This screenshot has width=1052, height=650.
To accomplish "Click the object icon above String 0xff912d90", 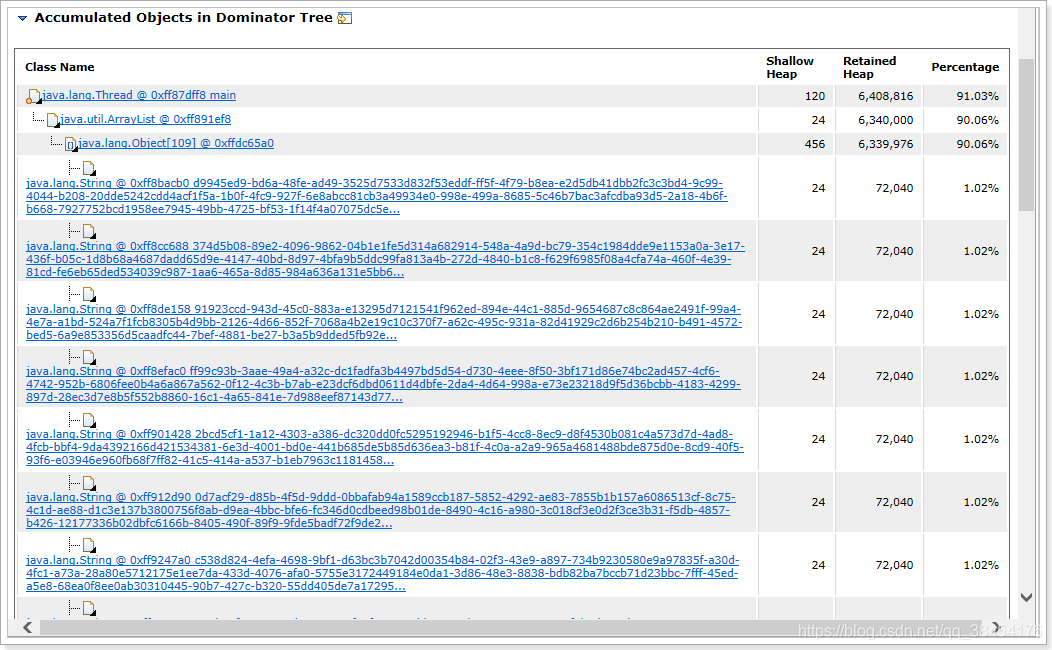I will 89,483.
